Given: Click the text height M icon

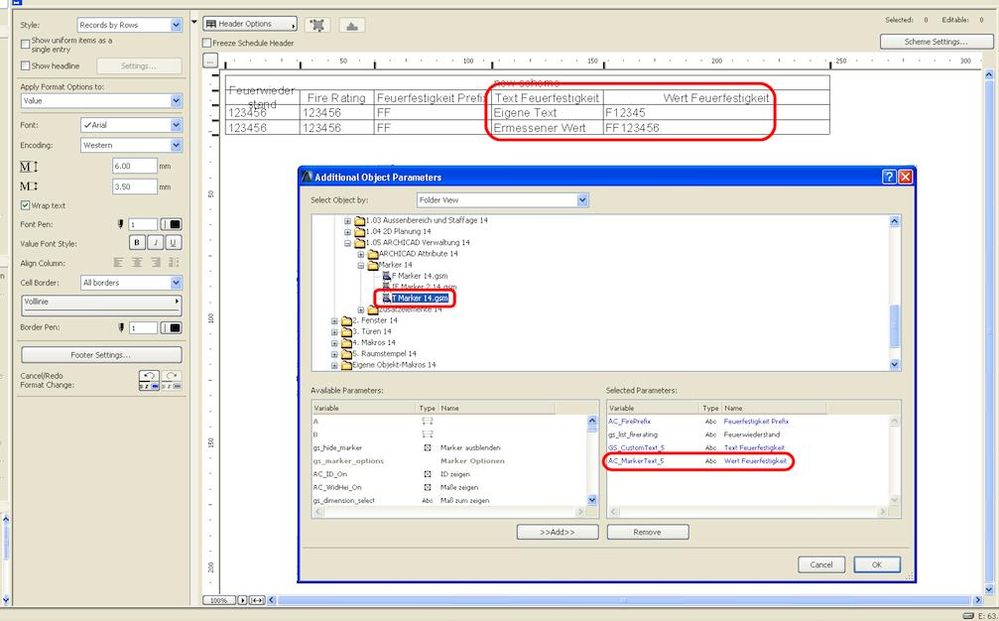Looking at the screenshot, I should pos(29,166).
